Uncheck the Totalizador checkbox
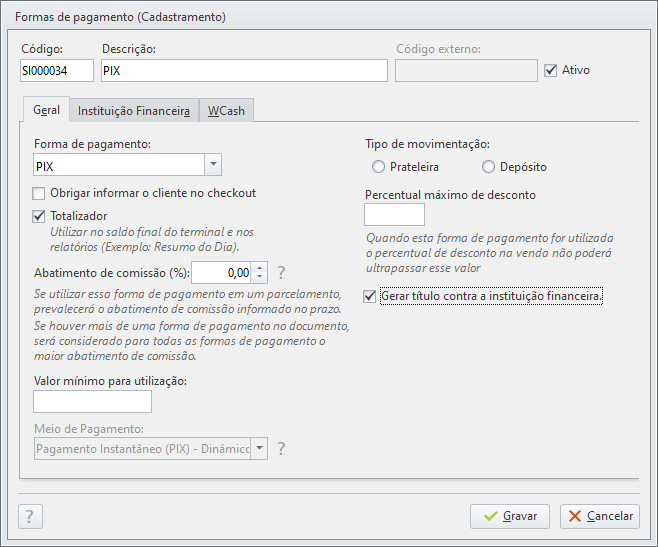Viewport: 658px width, 547px height. click(x=39, y=216)
